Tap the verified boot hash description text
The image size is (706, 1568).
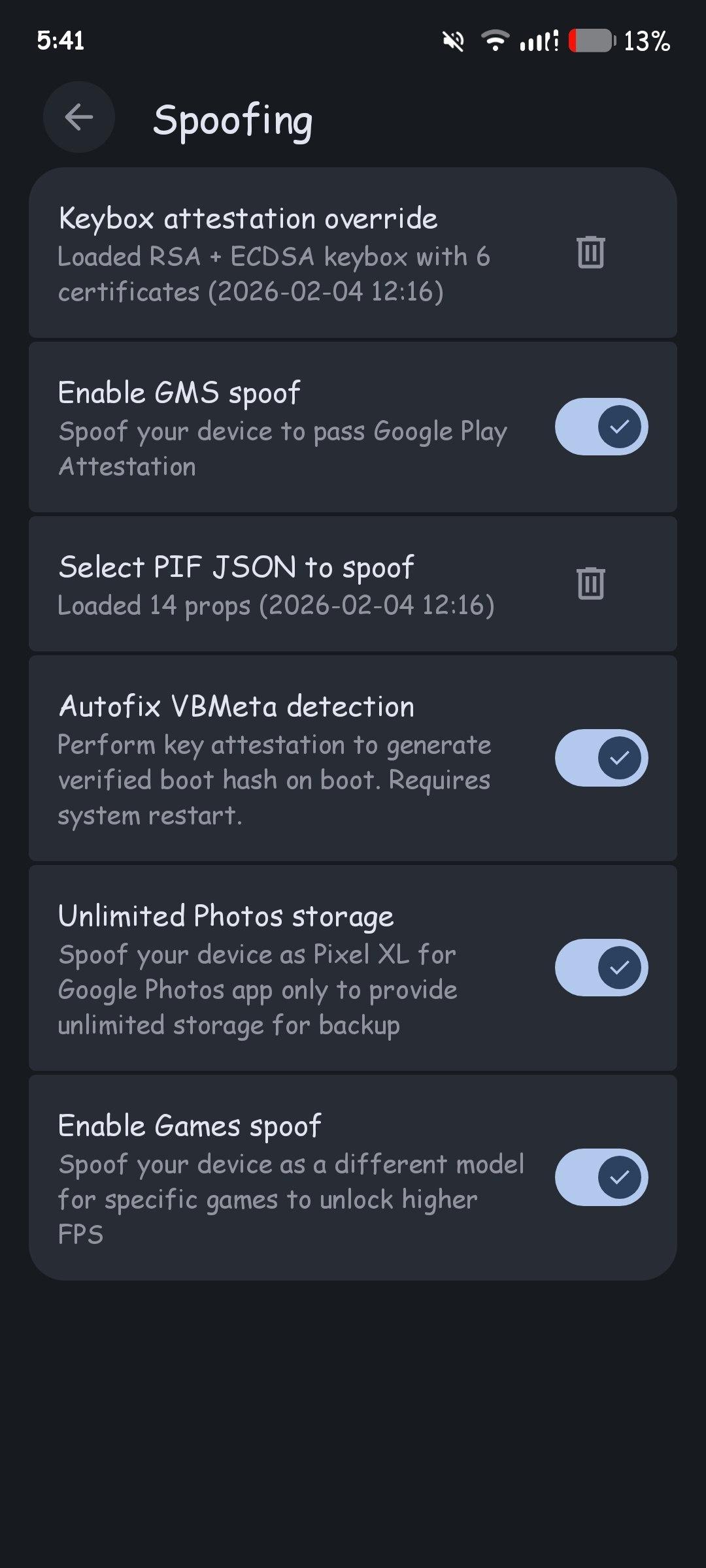[x=274, y=780]
